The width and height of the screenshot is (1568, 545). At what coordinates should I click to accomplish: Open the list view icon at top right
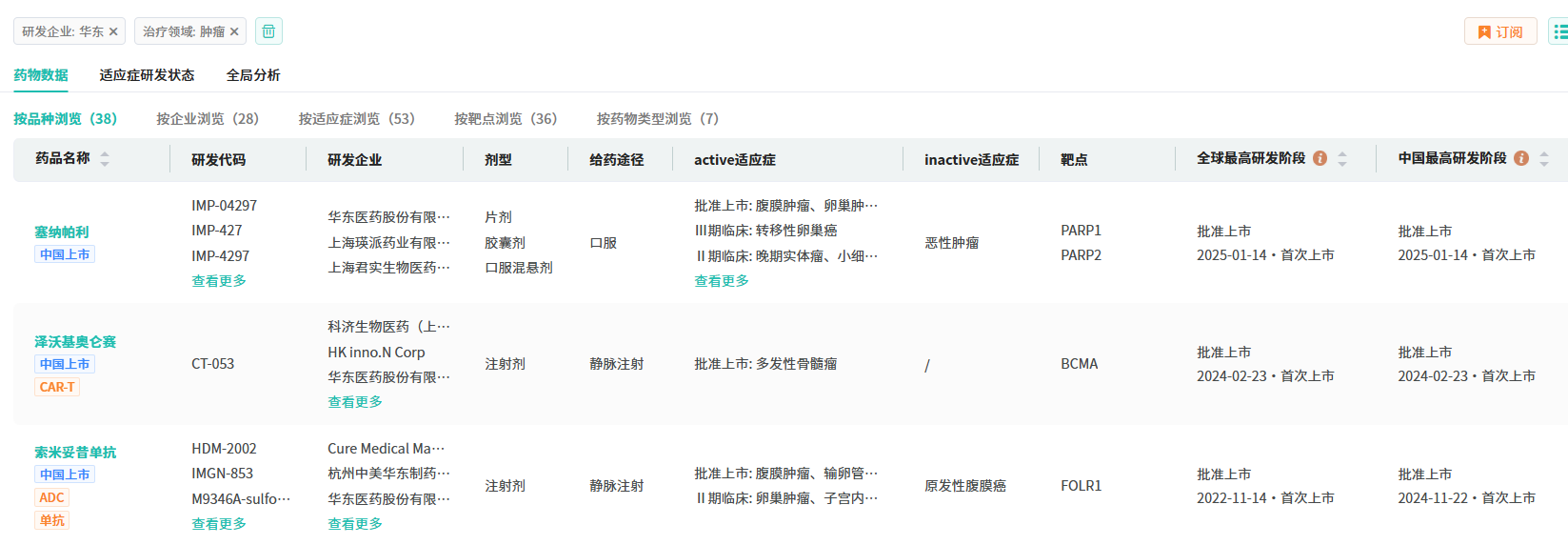point(1559,31)
